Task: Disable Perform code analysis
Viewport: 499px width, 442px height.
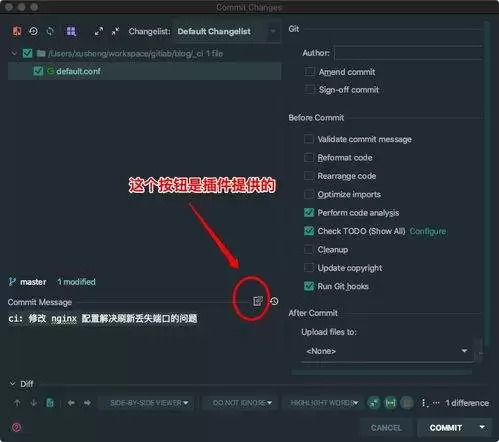Action: pos(309,213)
